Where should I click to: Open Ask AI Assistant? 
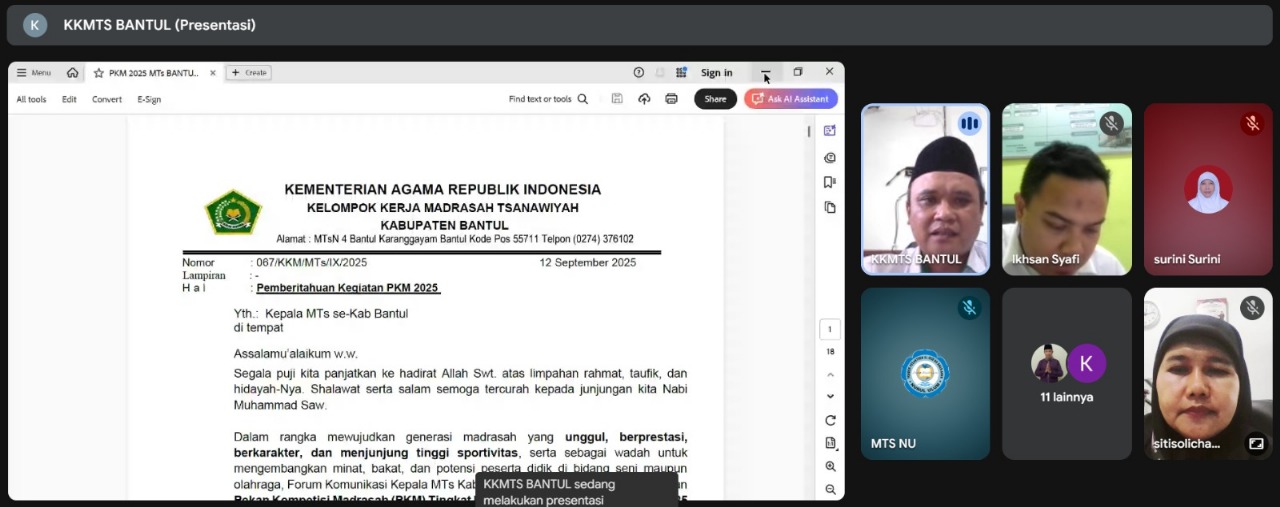[x=791, y=99]
